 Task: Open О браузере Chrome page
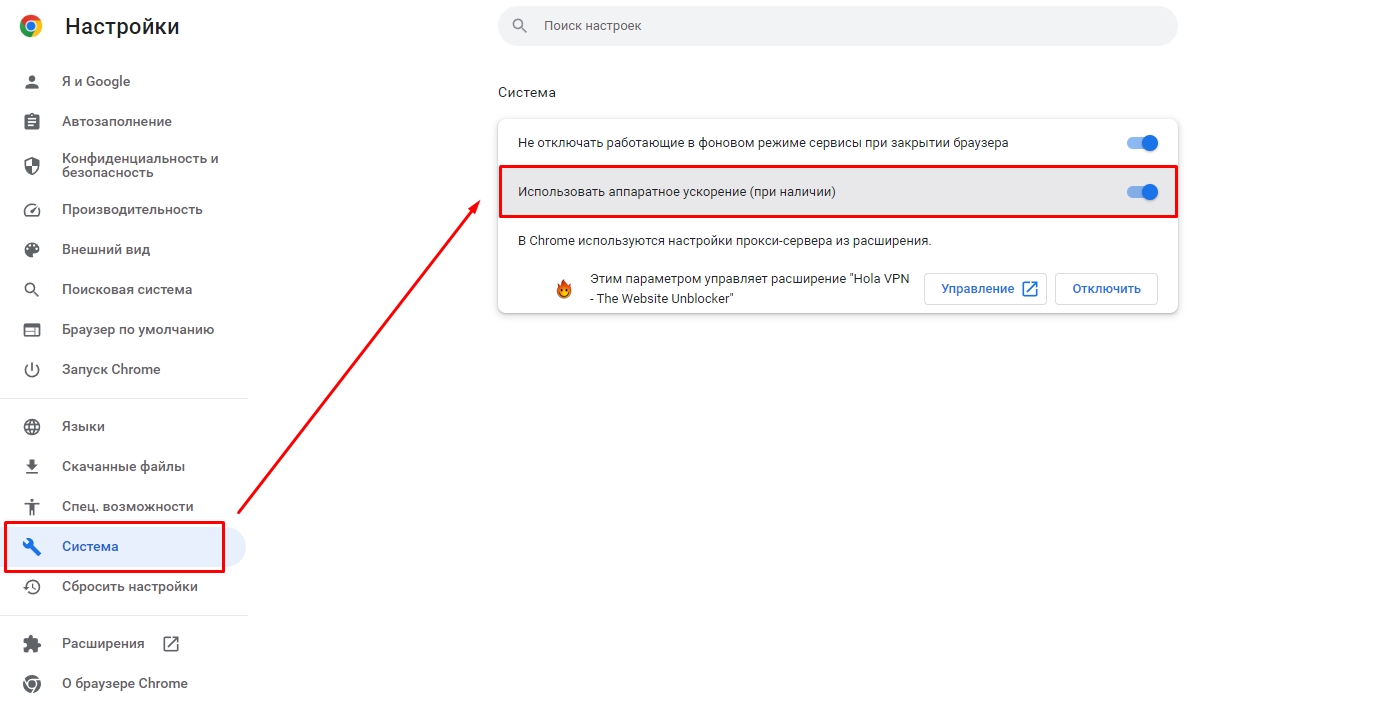pos(124,684)
